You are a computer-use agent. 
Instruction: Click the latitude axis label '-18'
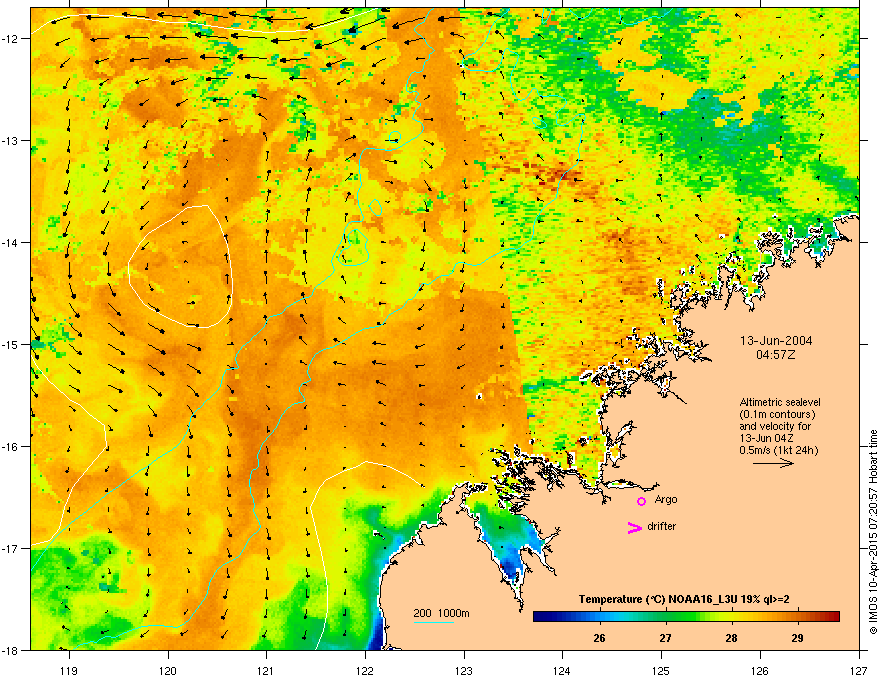pos(10,650)
